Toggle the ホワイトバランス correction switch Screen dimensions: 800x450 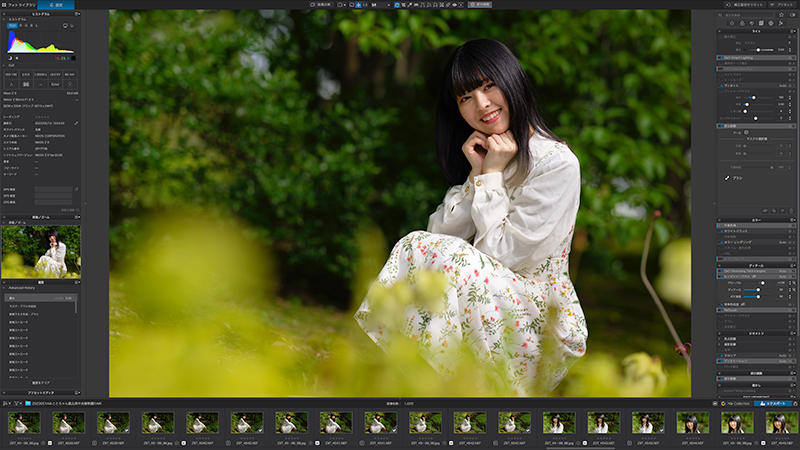coord(720,231)
